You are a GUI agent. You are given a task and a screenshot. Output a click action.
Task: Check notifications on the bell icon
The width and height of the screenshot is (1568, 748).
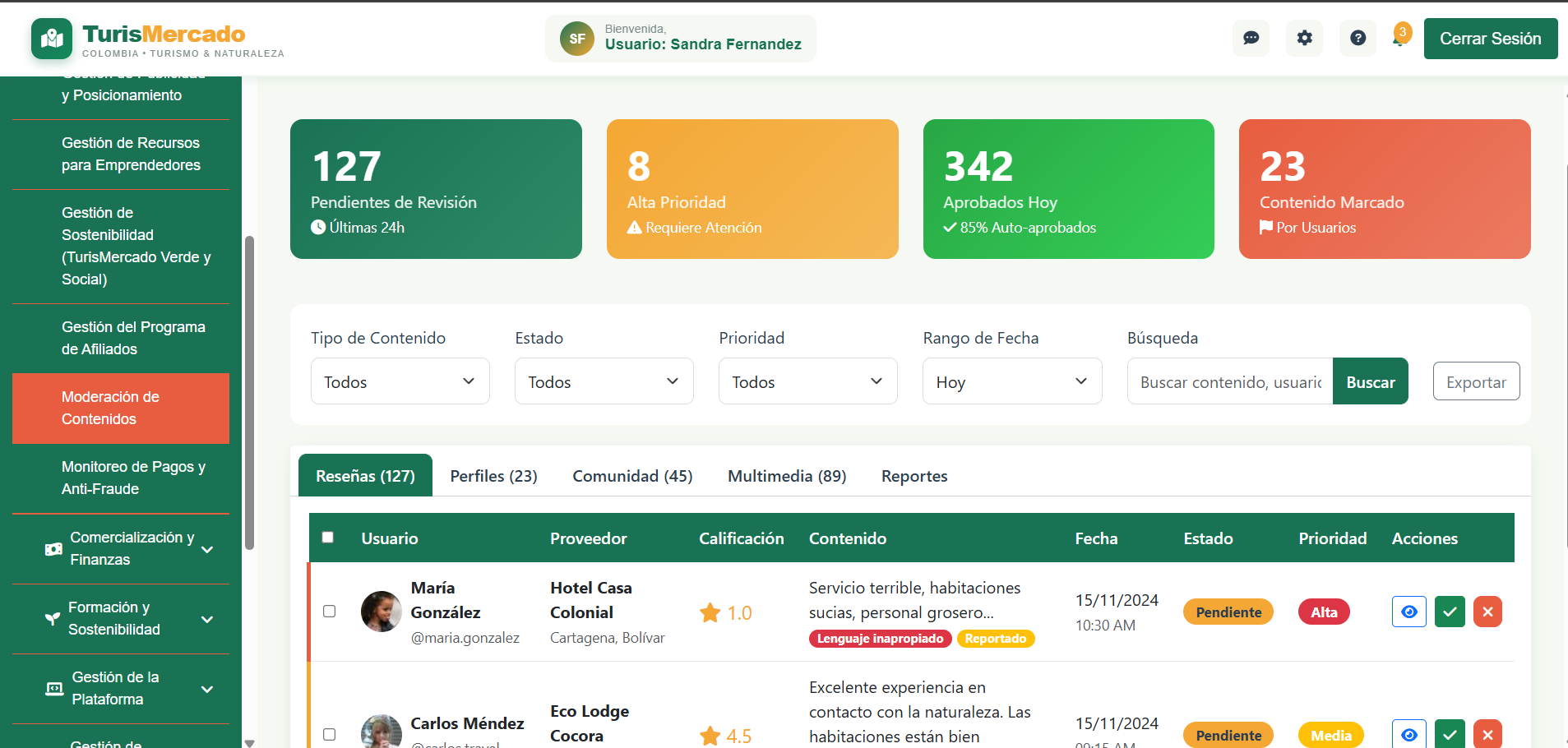pos(1399,38)
